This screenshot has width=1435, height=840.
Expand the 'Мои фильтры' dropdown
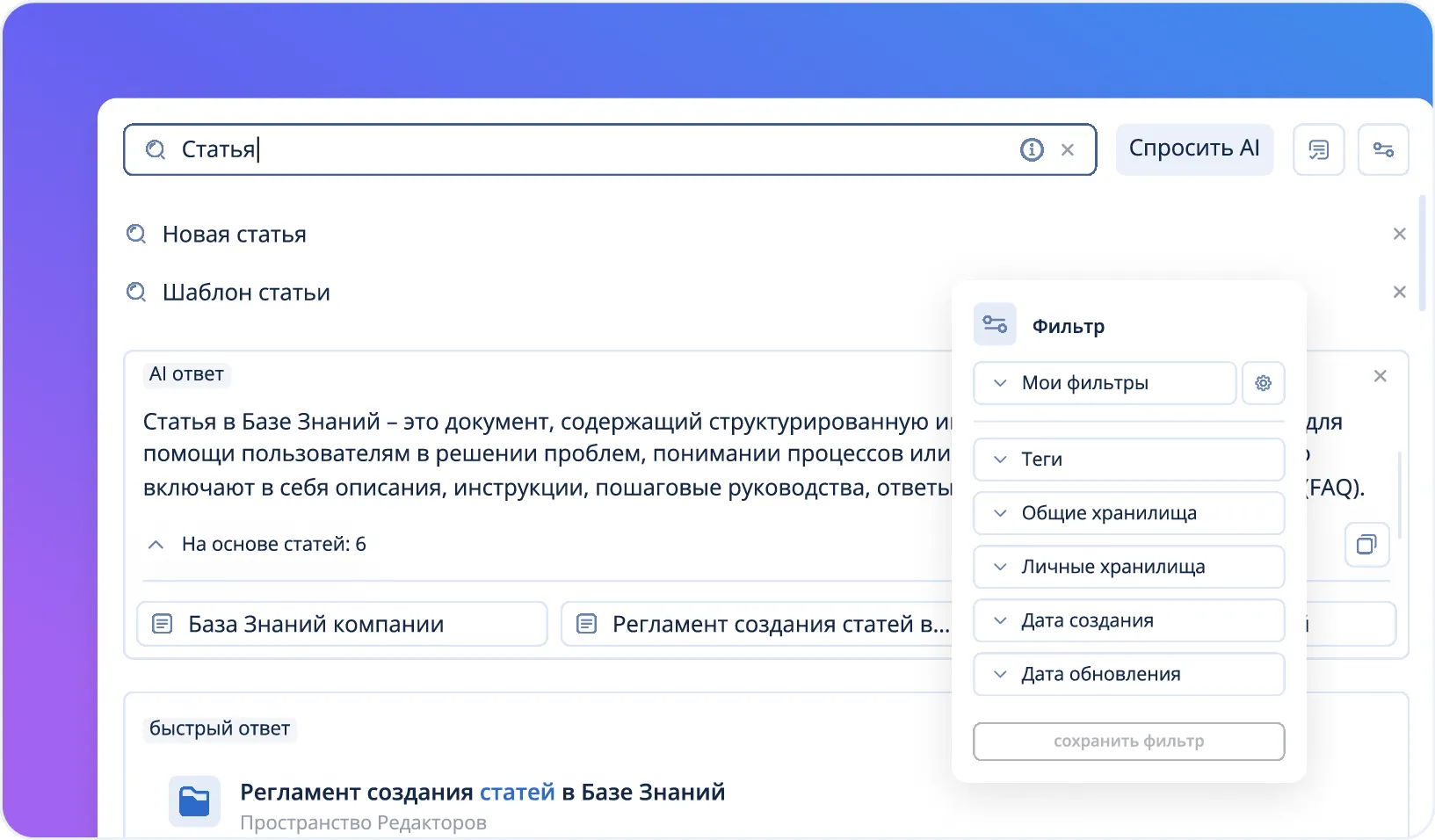click(x=1104, y=383)
